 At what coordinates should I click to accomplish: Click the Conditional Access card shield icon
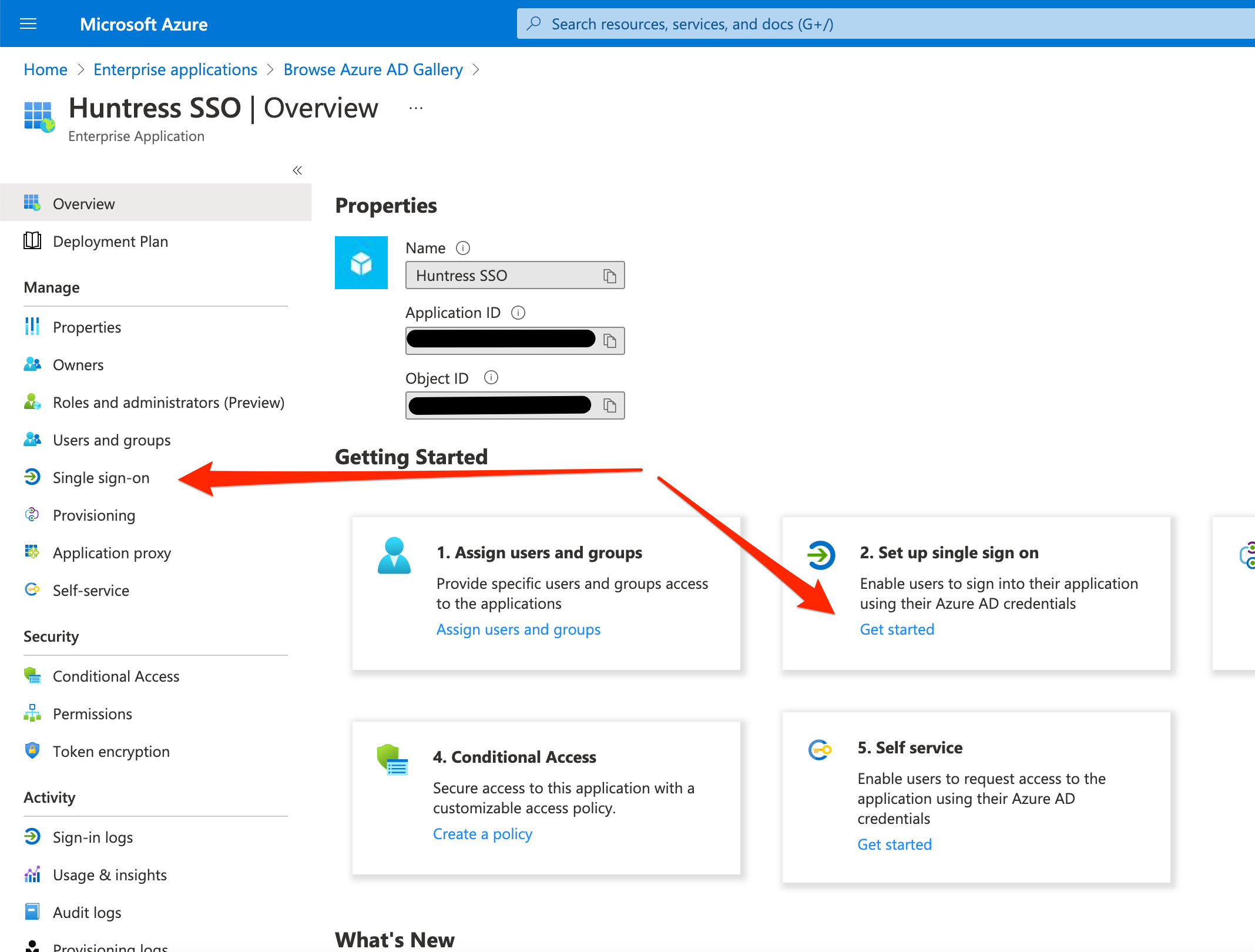(x=392, y=760)
